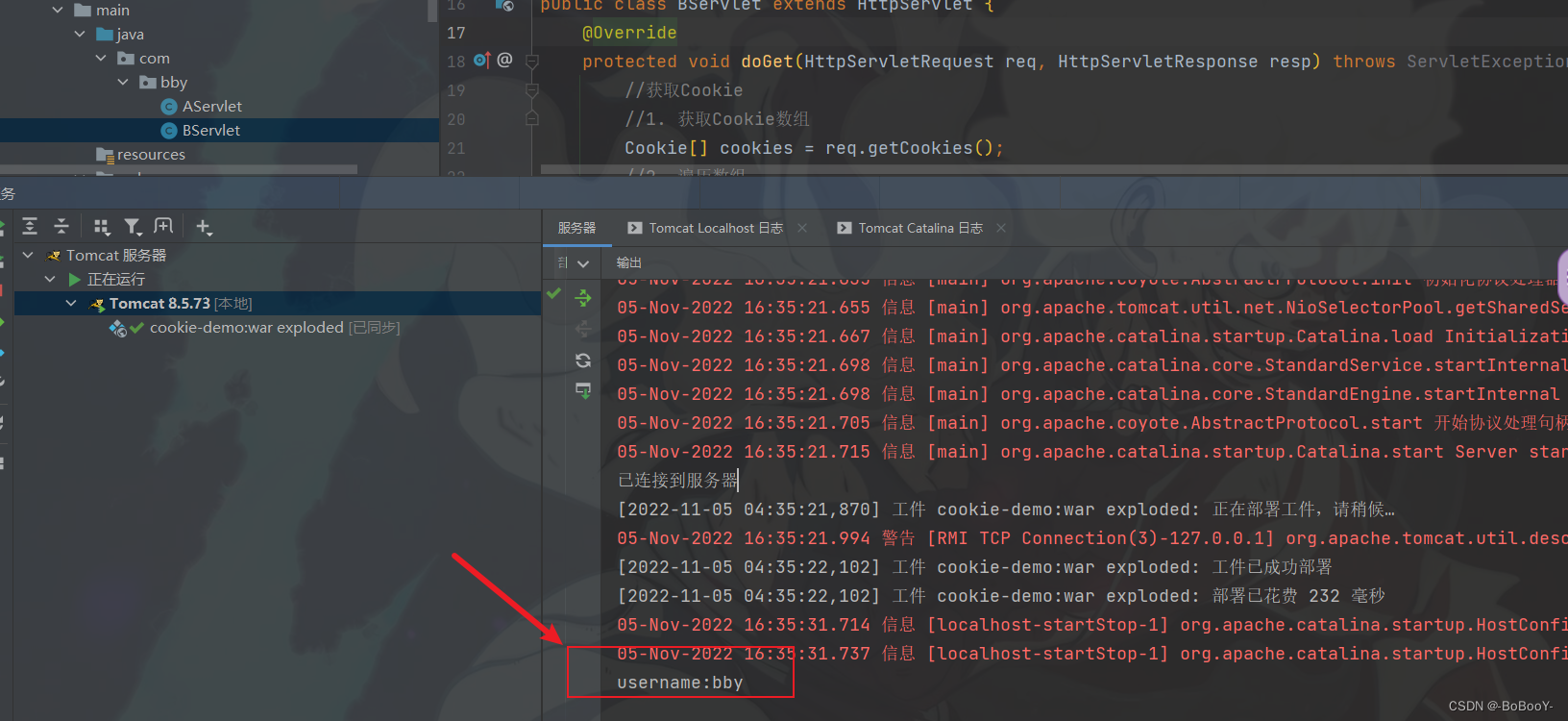The image size is (1568, 721).
Task: Click the '工件已成功部署' console message
Action: [1272, 567]
